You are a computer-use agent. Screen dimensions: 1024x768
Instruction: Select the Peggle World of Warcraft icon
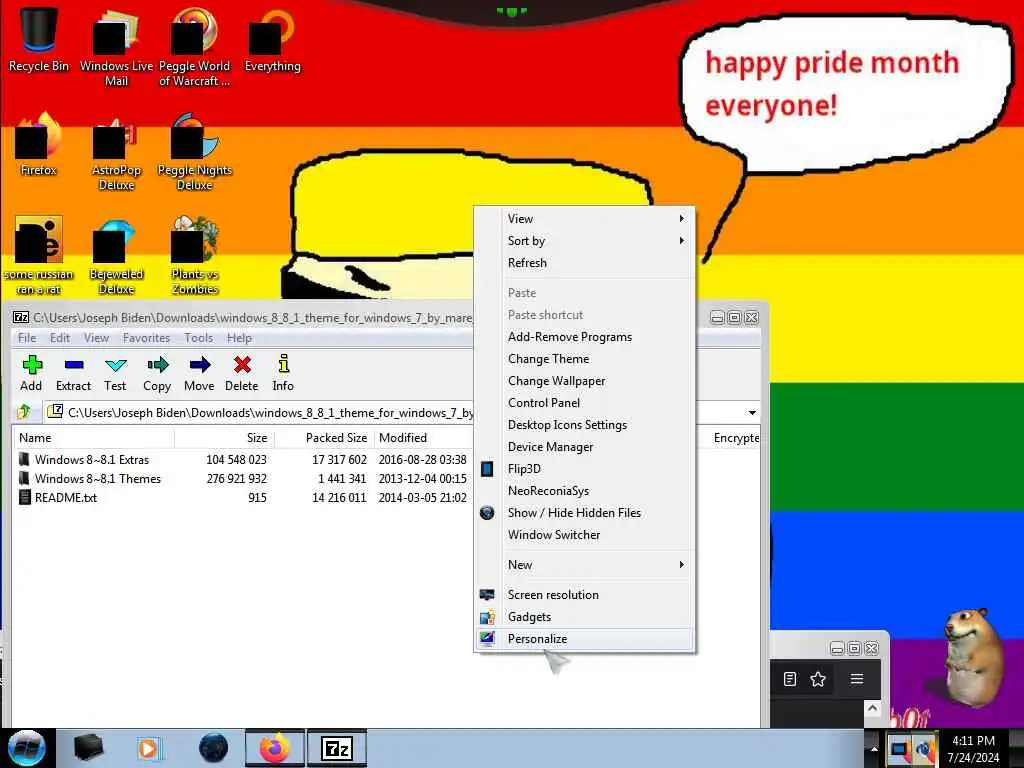[x=195, y=47]
